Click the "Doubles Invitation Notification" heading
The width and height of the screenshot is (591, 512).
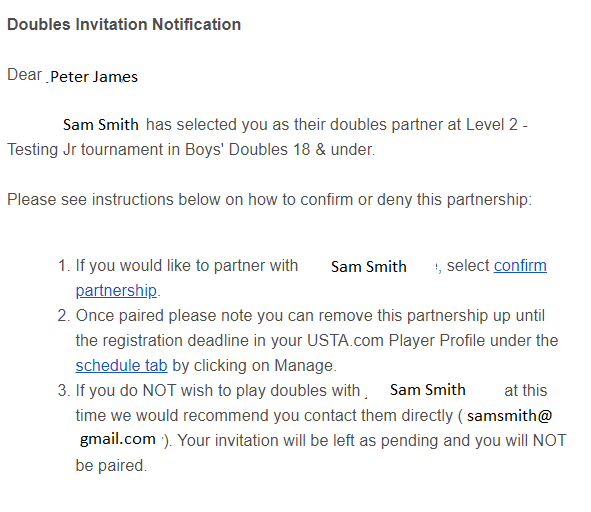124,25
